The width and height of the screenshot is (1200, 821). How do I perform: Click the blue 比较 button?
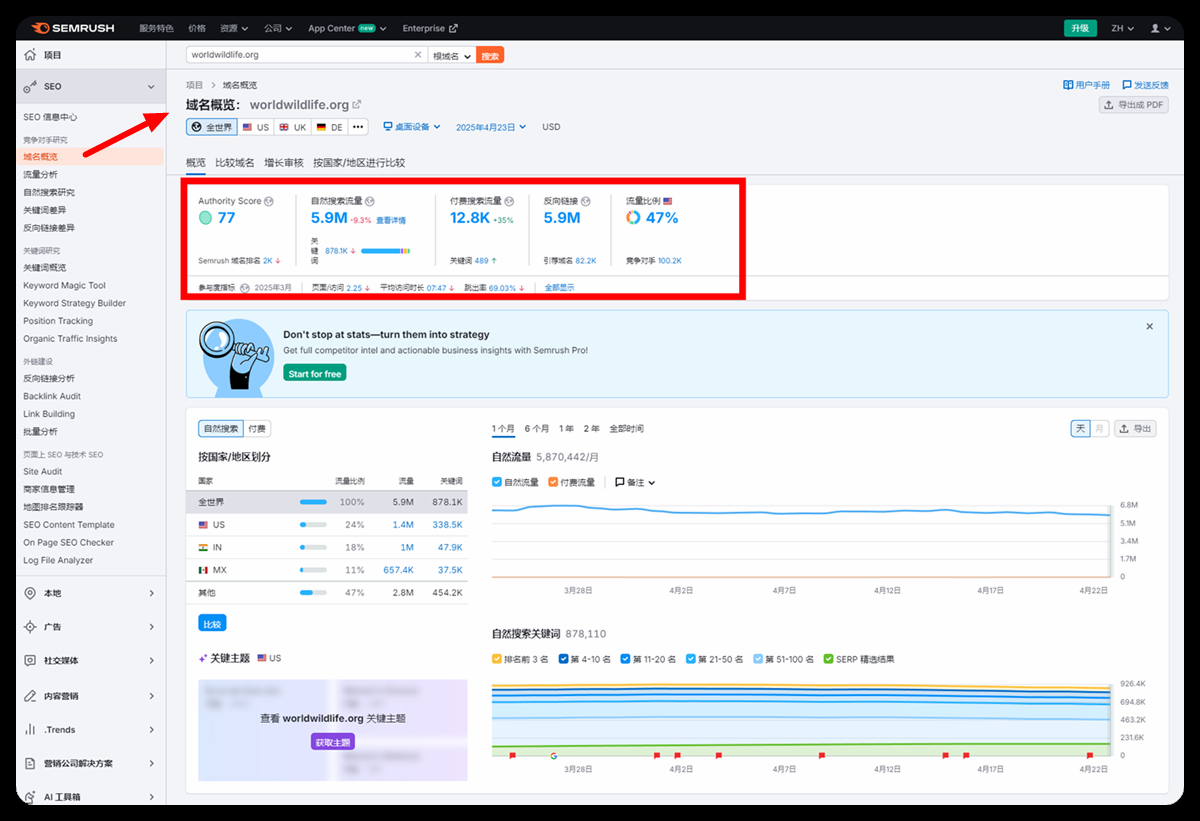click(212, 623)
